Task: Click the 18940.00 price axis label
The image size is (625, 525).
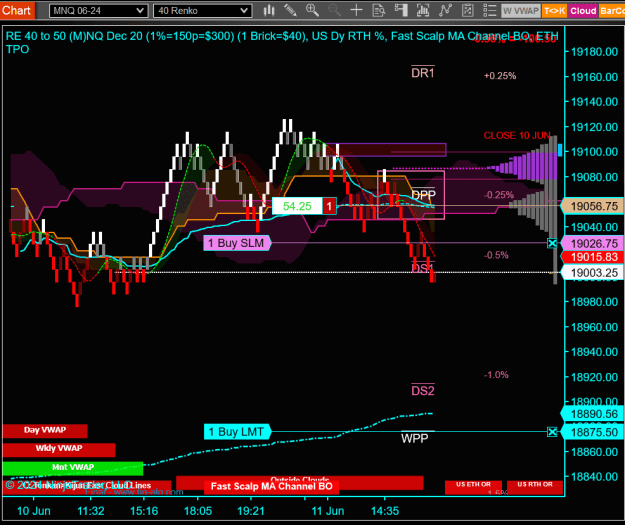Action: point(594,352)
